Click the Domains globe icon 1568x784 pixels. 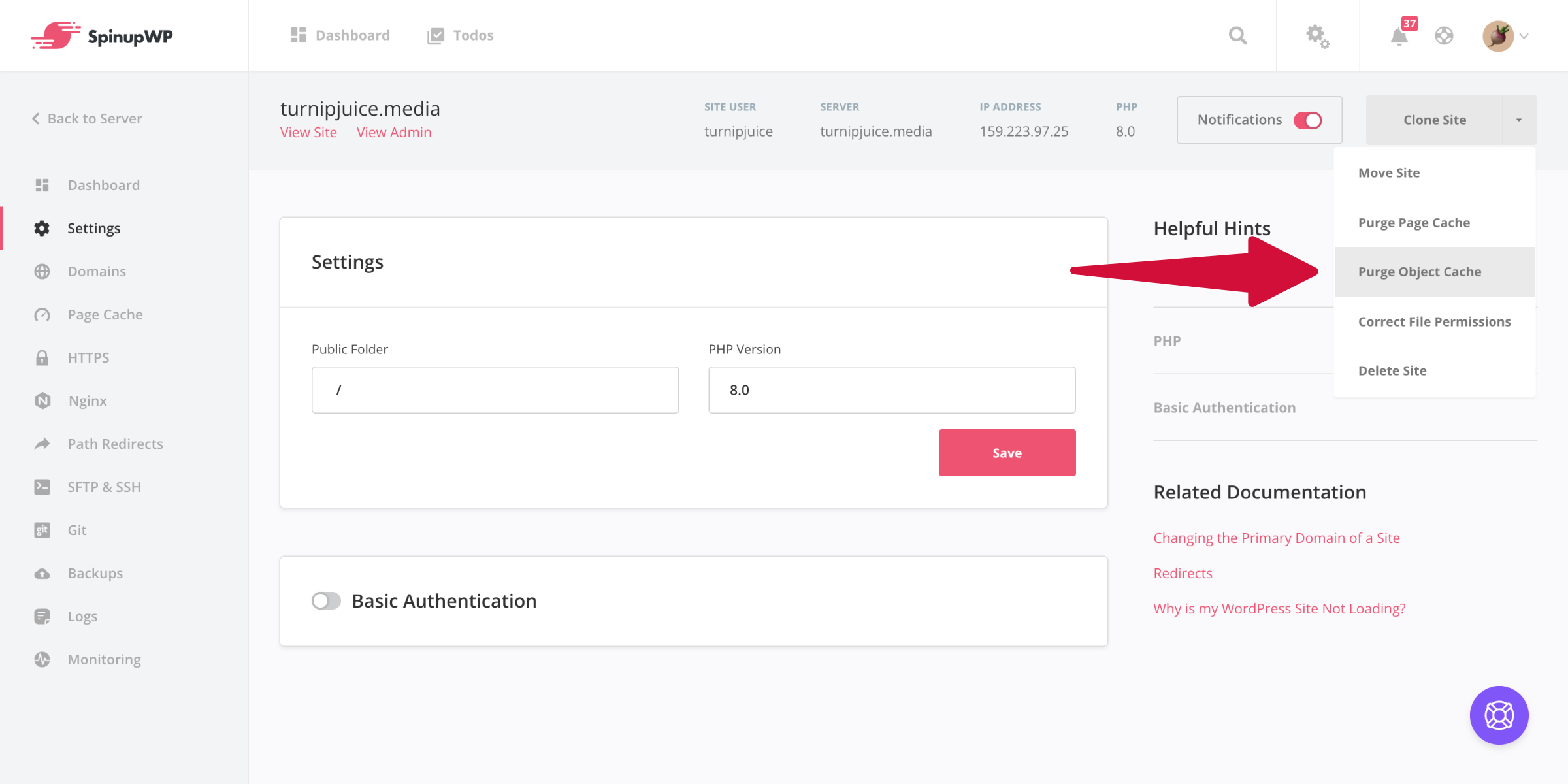click(42, 271)
